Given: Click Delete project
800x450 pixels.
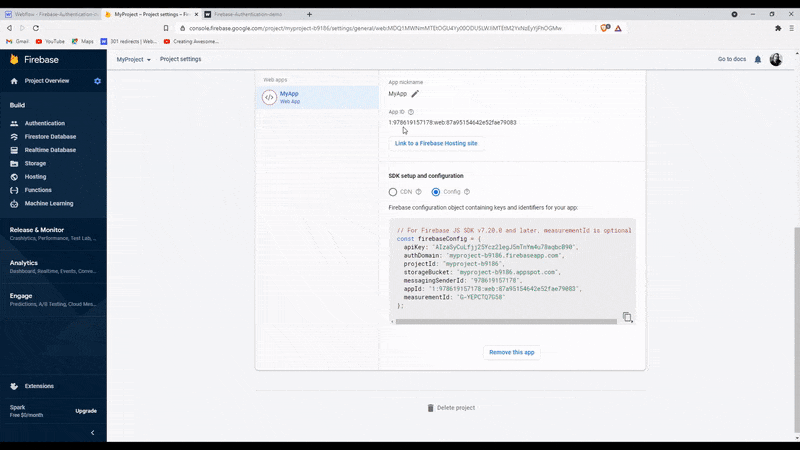Looking at the screenshot, I should (x=451, y=408).
